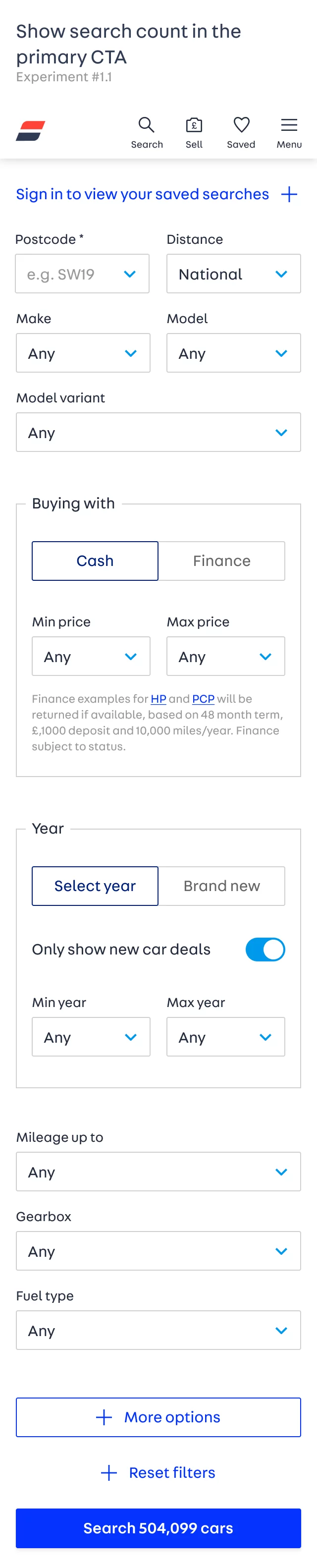Image resolution: width=317 pixels, height=1568 pixels.
Task: Open the Gearbox dropdown
Action: click(158, 1251)
